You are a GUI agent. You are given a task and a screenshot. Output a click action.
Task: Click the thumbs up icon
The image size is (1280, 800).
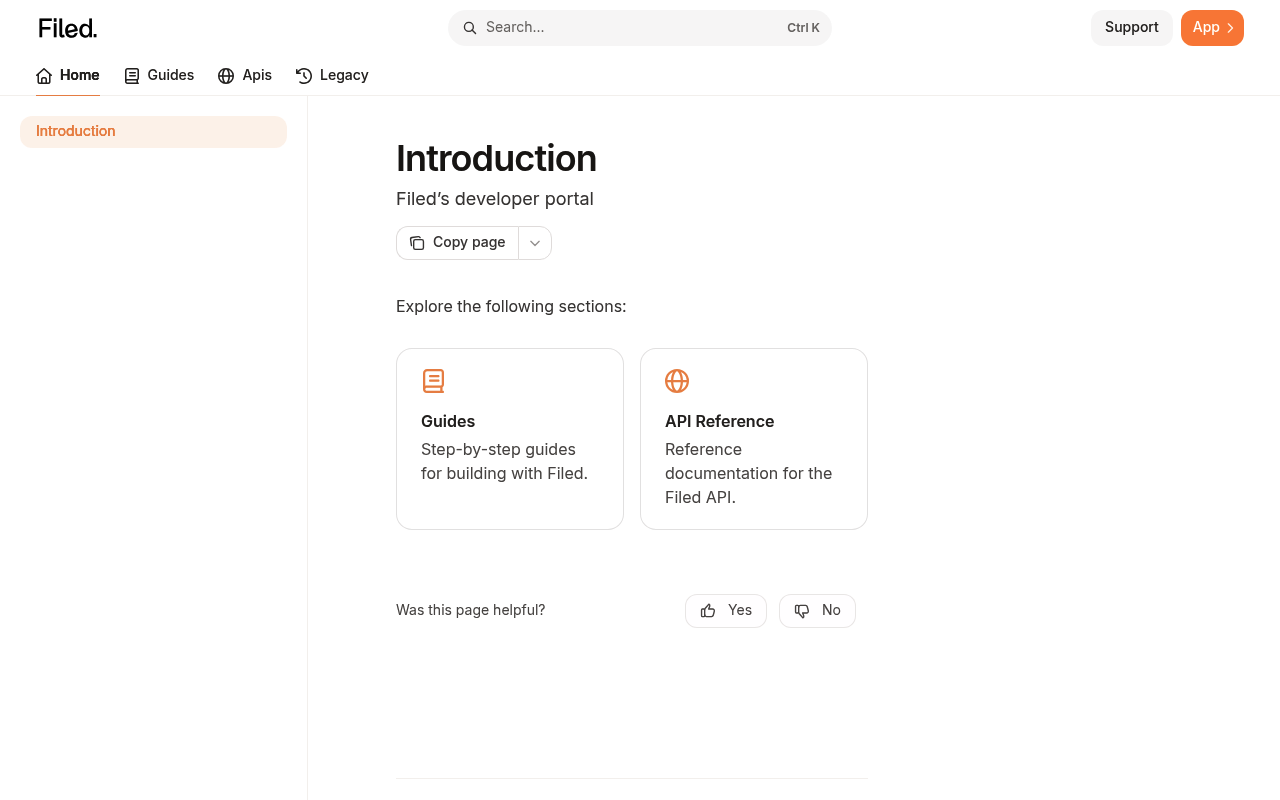708,611
